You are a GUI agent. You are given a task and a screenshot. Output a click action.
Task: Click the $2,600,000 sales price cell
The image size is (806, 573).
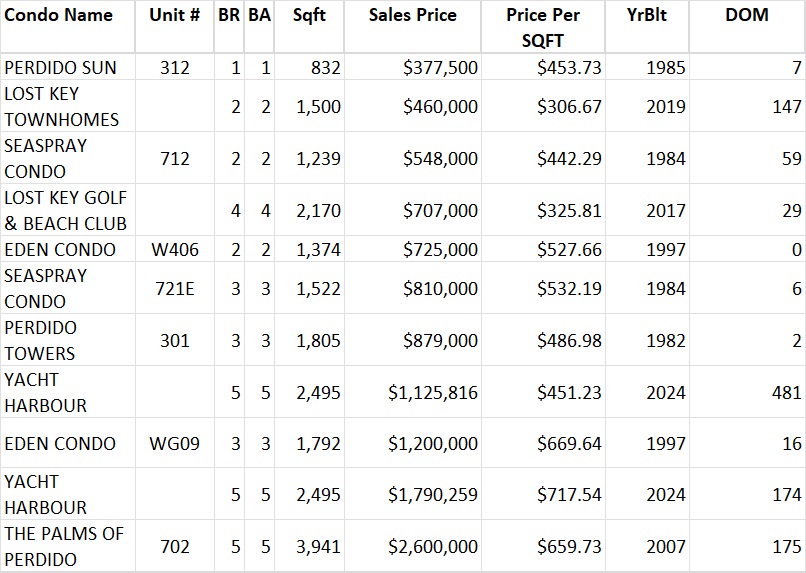pyautogui.click(x=432, y=547)
